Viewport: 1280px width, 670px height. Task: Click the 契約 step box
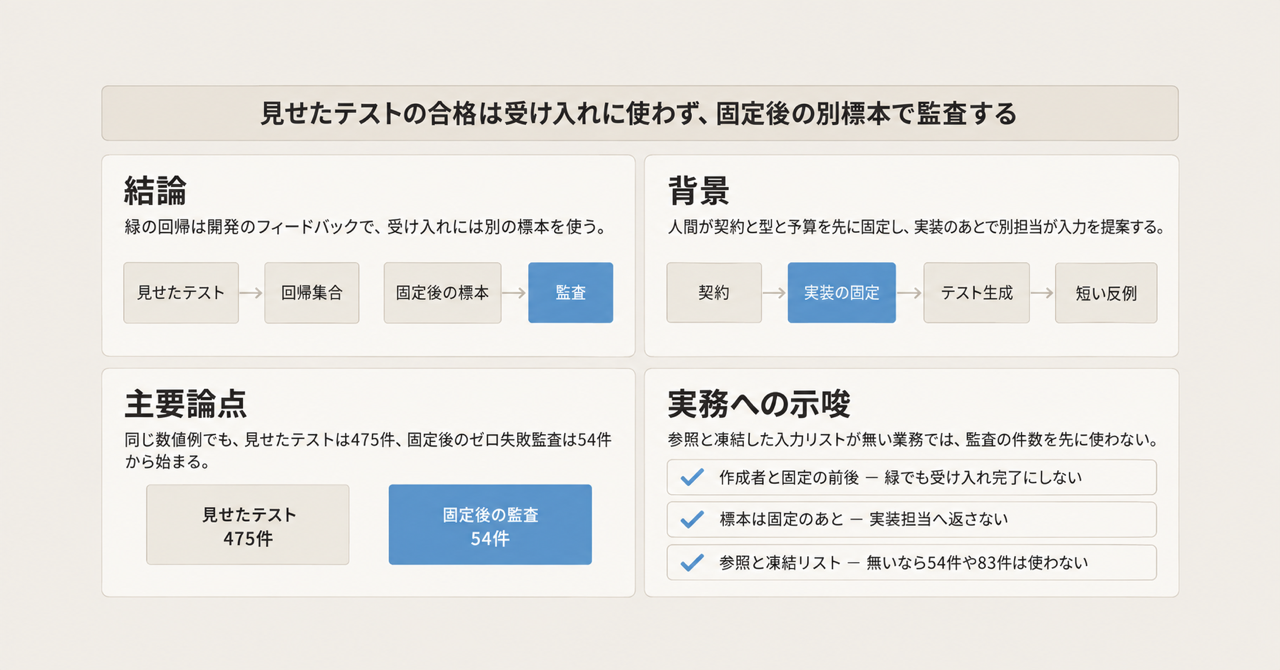(714, 293)
